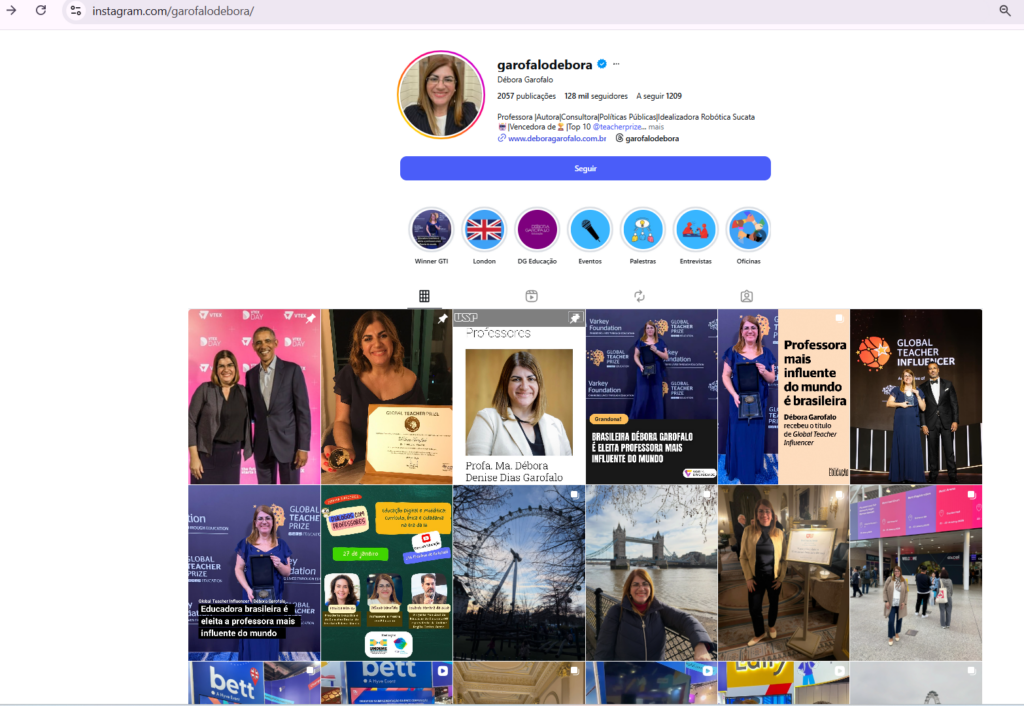Open the Palestras story highlight
Image resolution: width=1024 pixels, height=706 pixels.
642,230
